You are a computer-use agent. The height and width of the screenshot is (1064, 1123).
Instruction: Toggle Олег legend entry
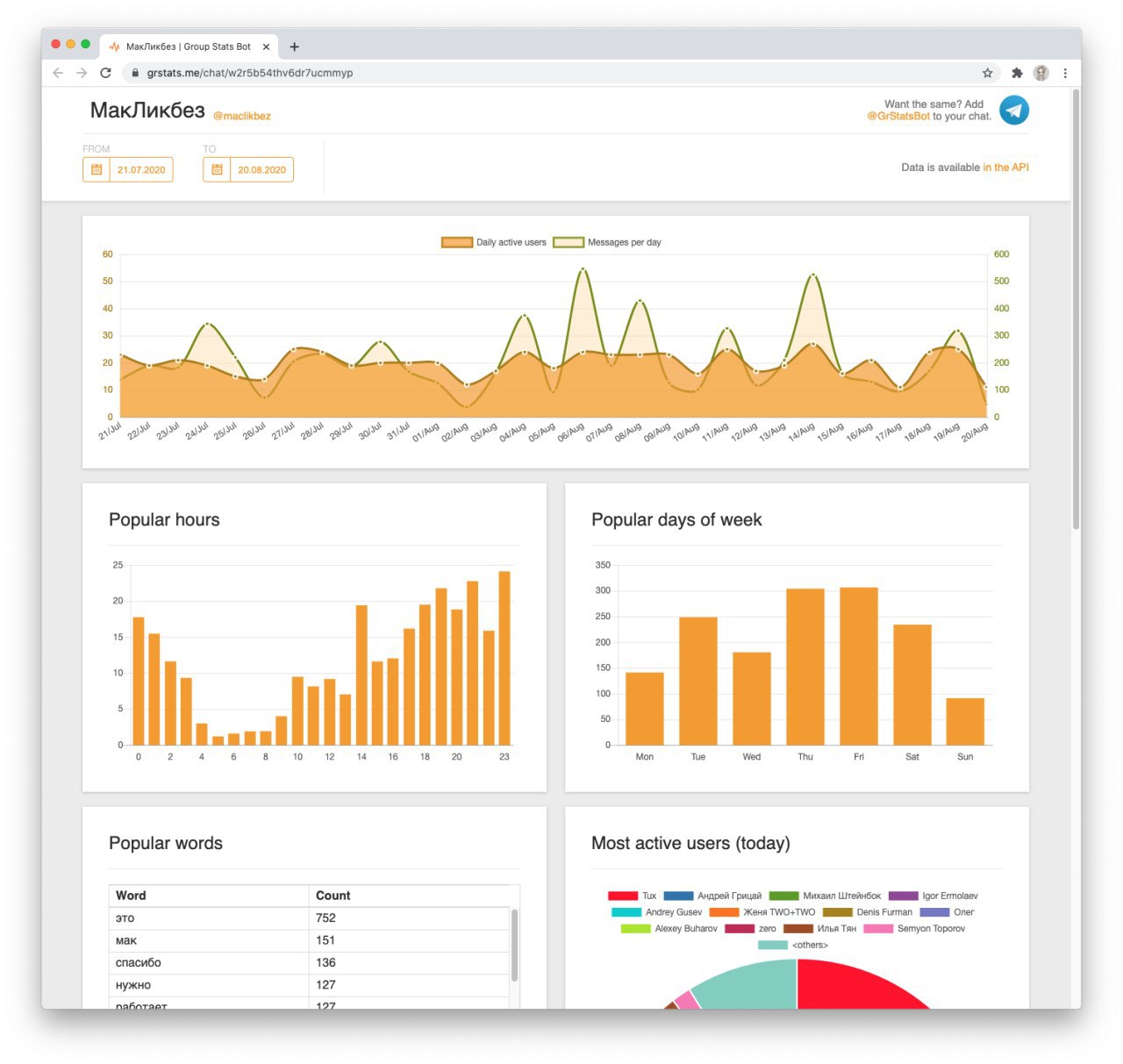click(947, 912)
